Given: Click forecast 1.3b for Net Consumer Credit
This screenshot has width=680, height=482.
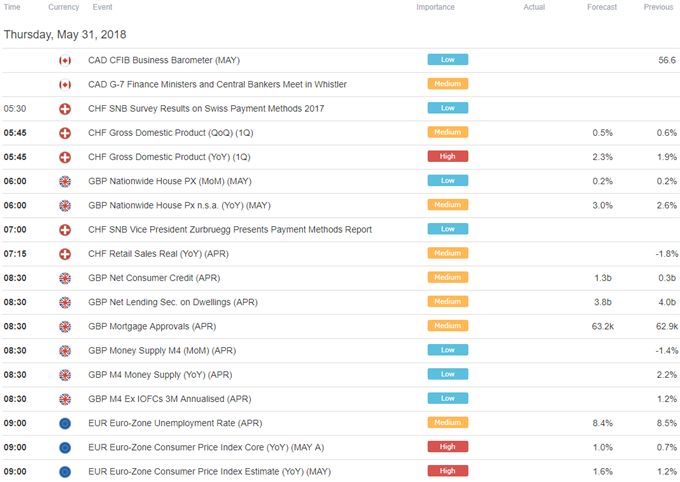Looking at the screenshot, I should click(603, 278).
